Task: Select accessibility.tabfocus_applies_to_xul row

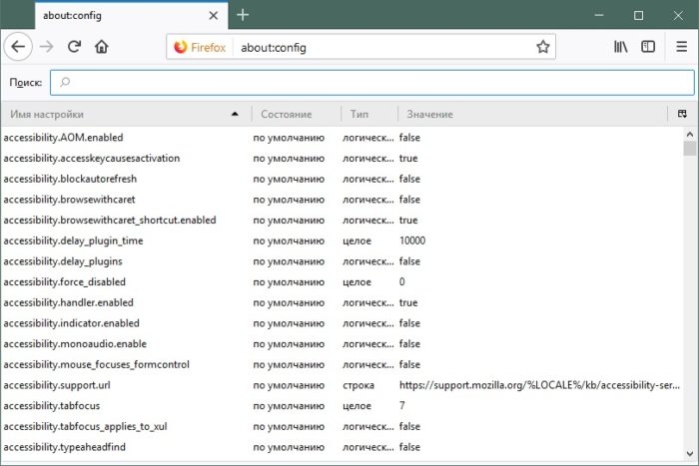Action: pyautogui.click(x=341, y=426)
